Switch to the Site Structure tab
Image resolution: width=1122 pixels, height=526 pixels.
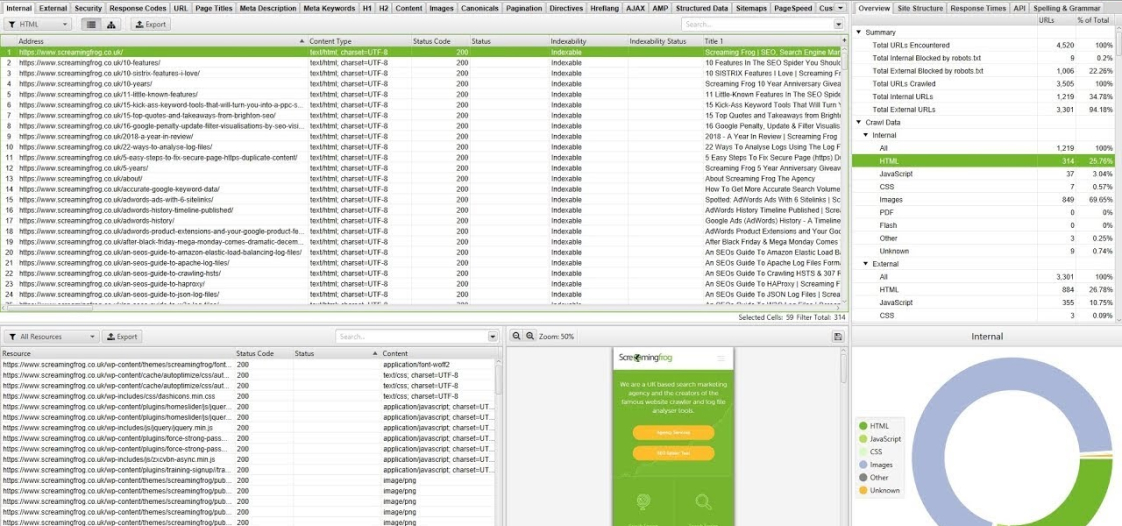(920, 8)
